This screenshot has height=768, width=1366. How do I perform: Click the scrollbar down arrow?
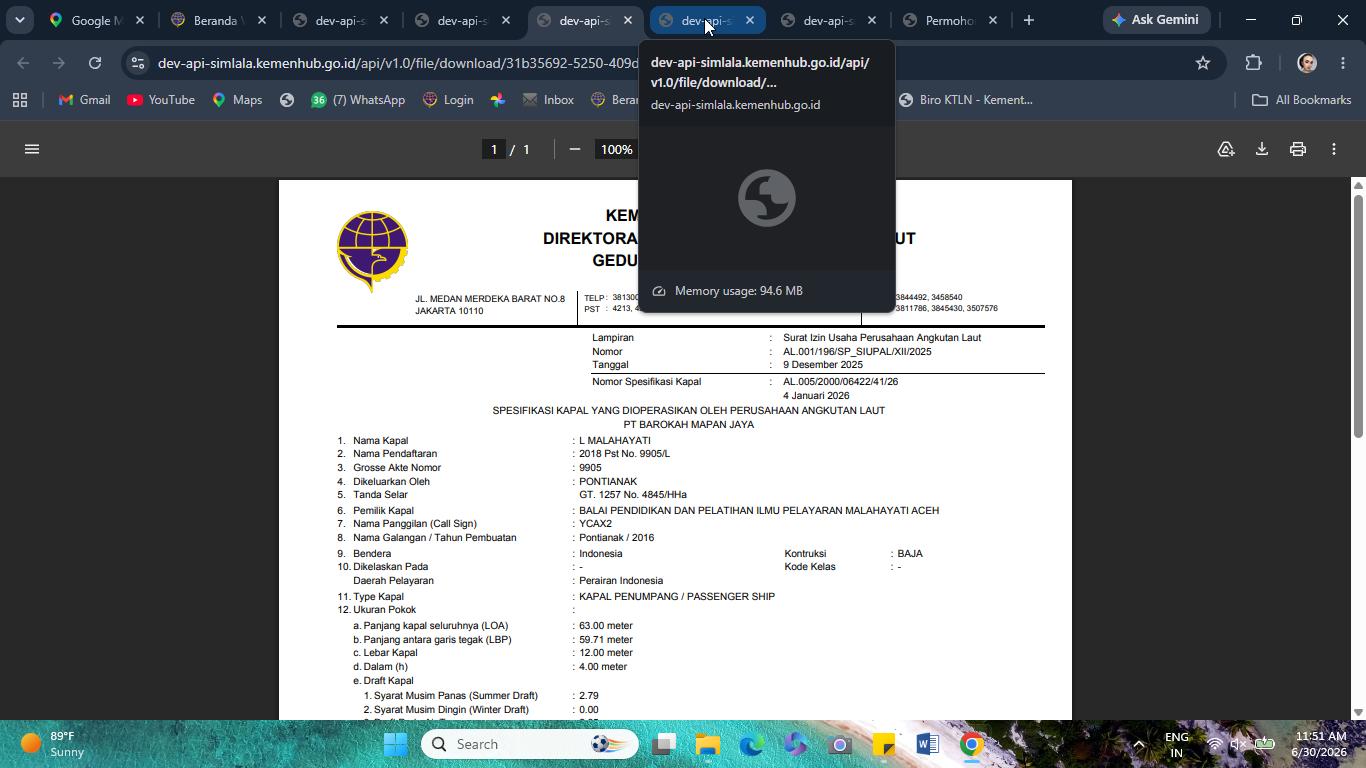coord(1358,712)
